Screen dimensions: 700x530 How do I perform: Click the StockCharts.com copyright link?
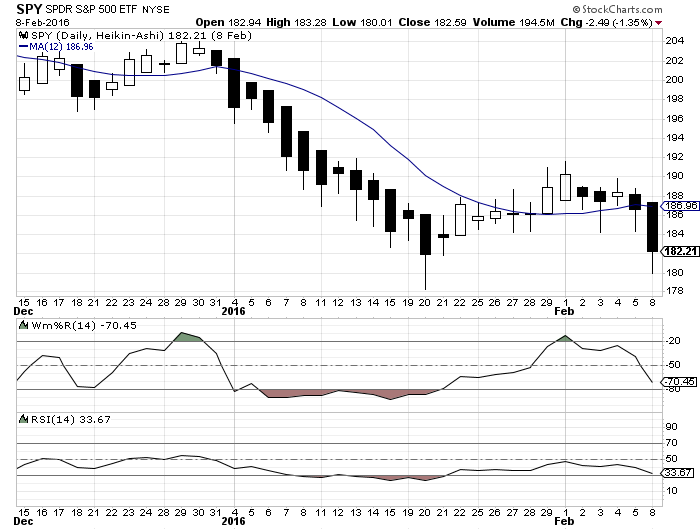tap(650, 7)
